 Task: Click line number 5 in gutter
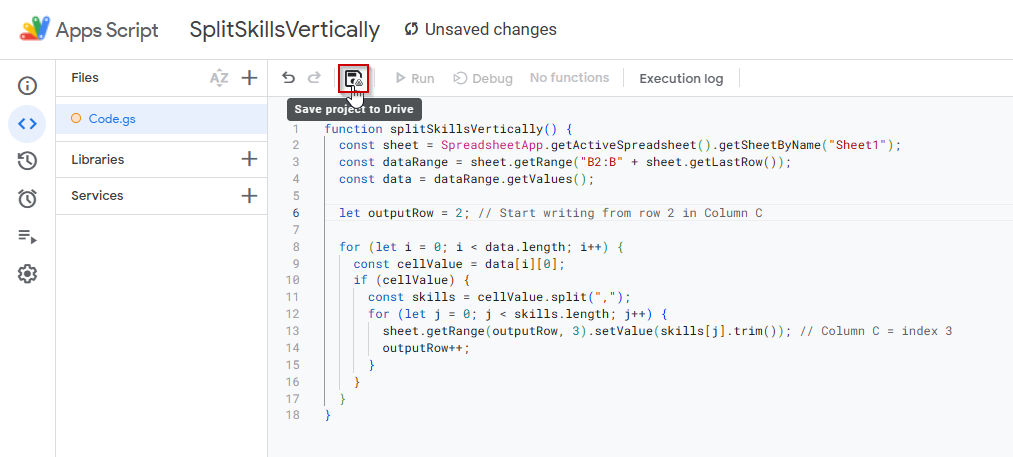[296, 196]
